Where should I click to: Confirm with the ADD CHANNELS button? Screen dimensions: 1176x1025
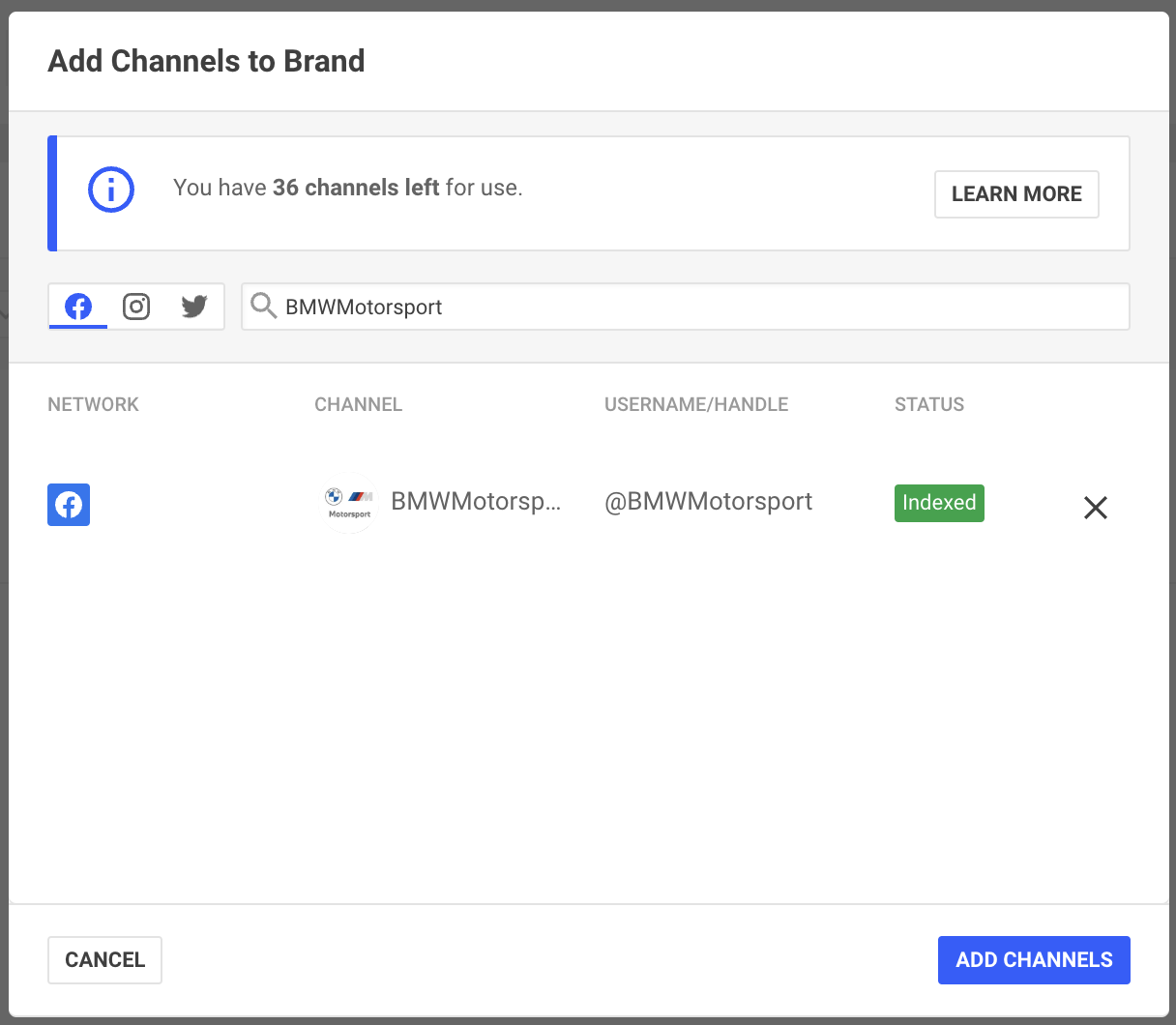coord(1034,960)
